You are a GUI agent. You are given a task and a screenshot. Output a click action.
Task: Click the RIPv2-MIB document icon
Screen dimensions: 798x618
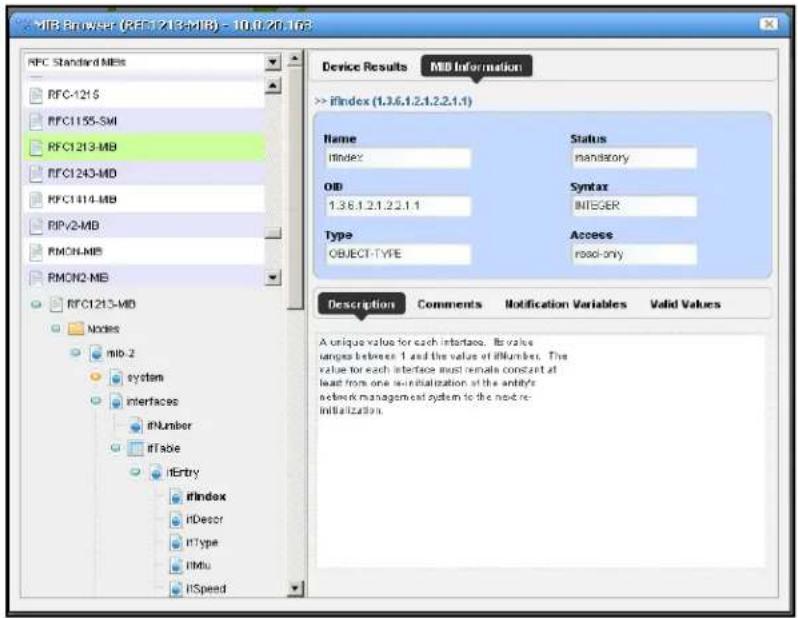[36, 226]
